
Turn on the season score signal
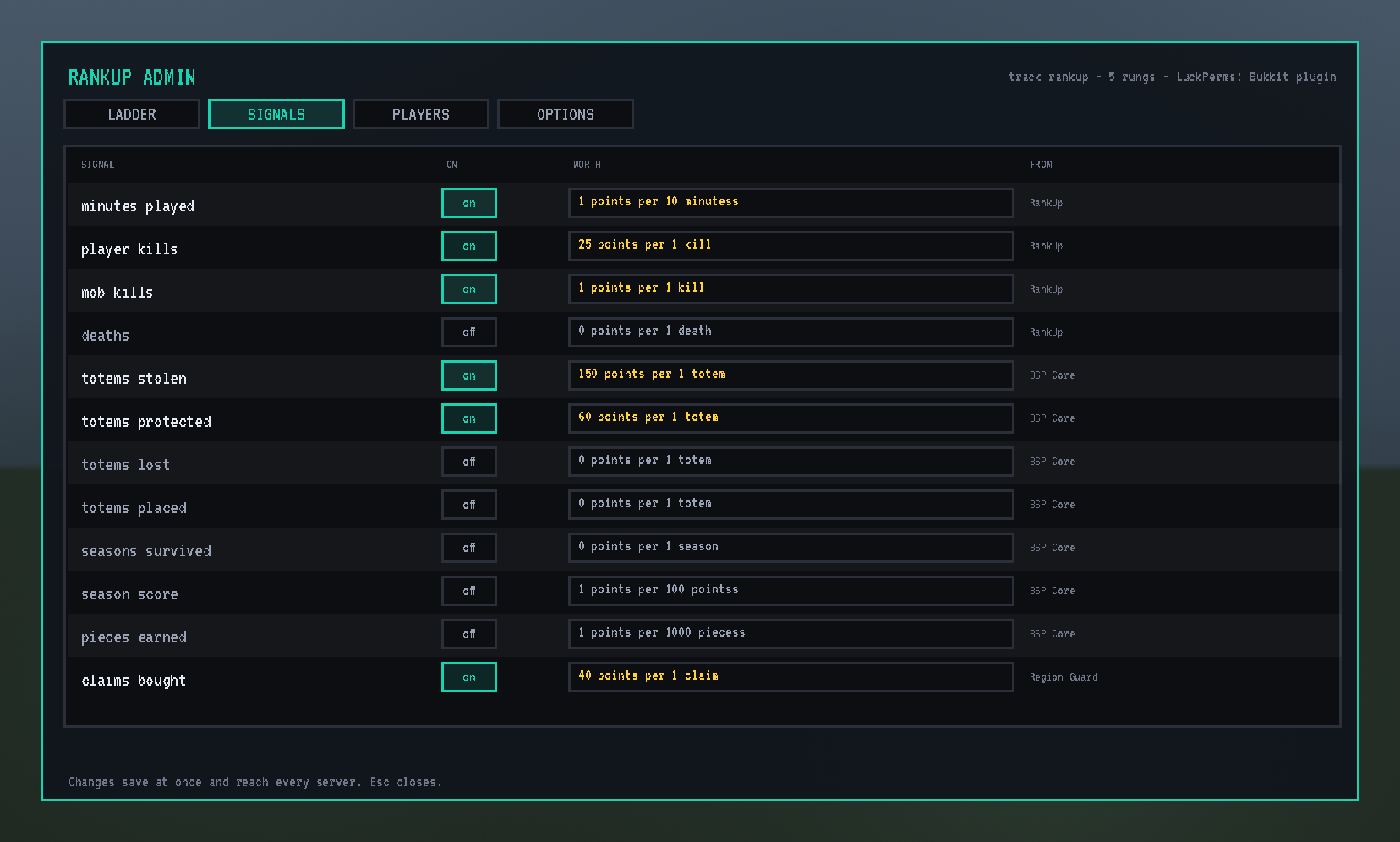coord(469,591)
